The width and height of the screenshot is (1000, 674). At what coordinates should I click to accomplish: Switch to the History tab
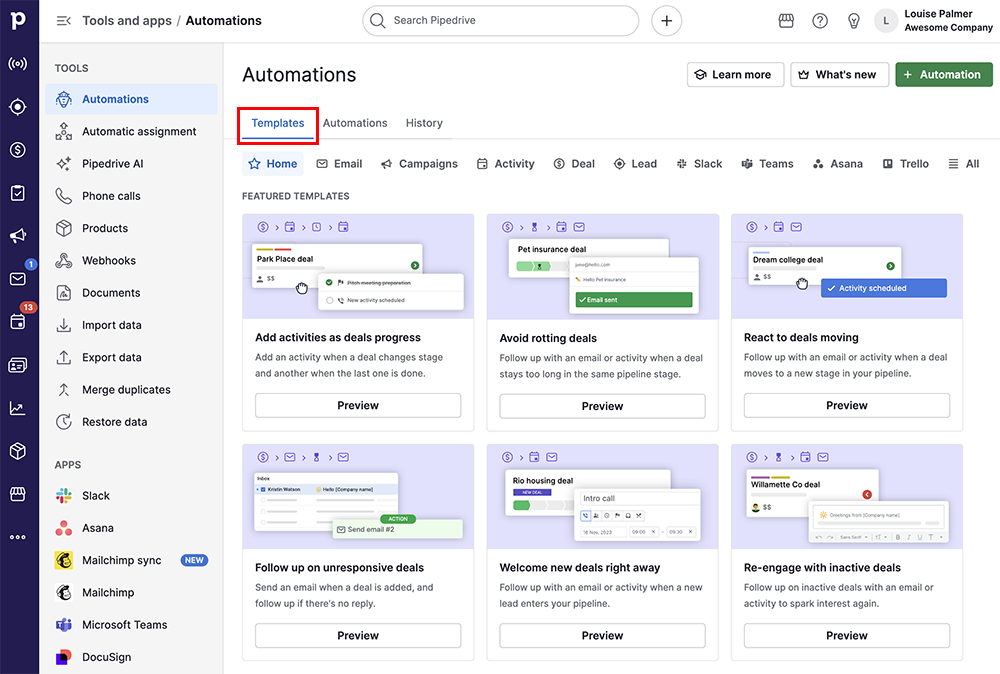coord(424,123)
